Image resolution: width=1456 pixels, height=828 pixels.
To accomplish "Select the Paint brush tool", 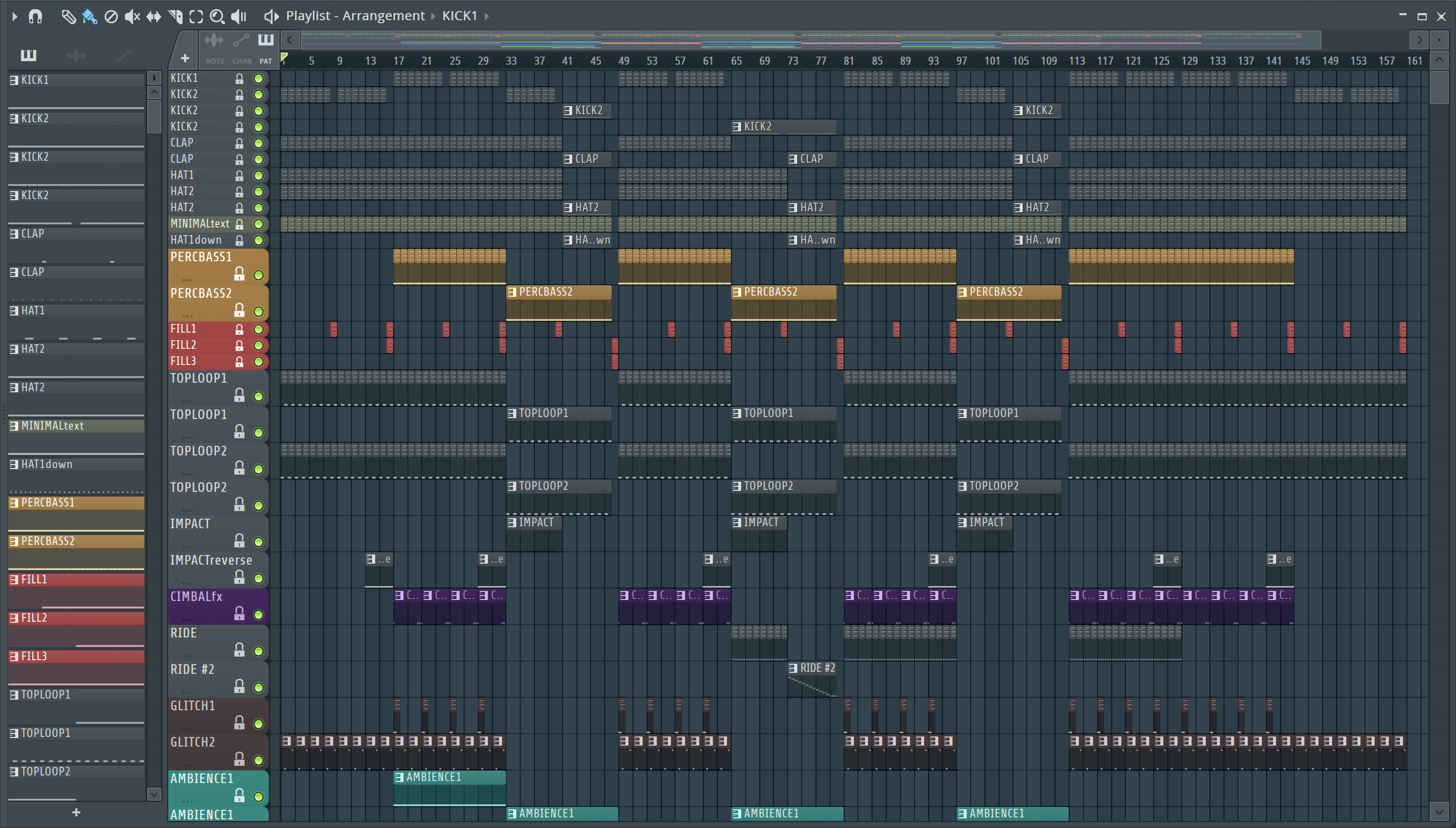I will pyautogui.click(x=90, y=17).
